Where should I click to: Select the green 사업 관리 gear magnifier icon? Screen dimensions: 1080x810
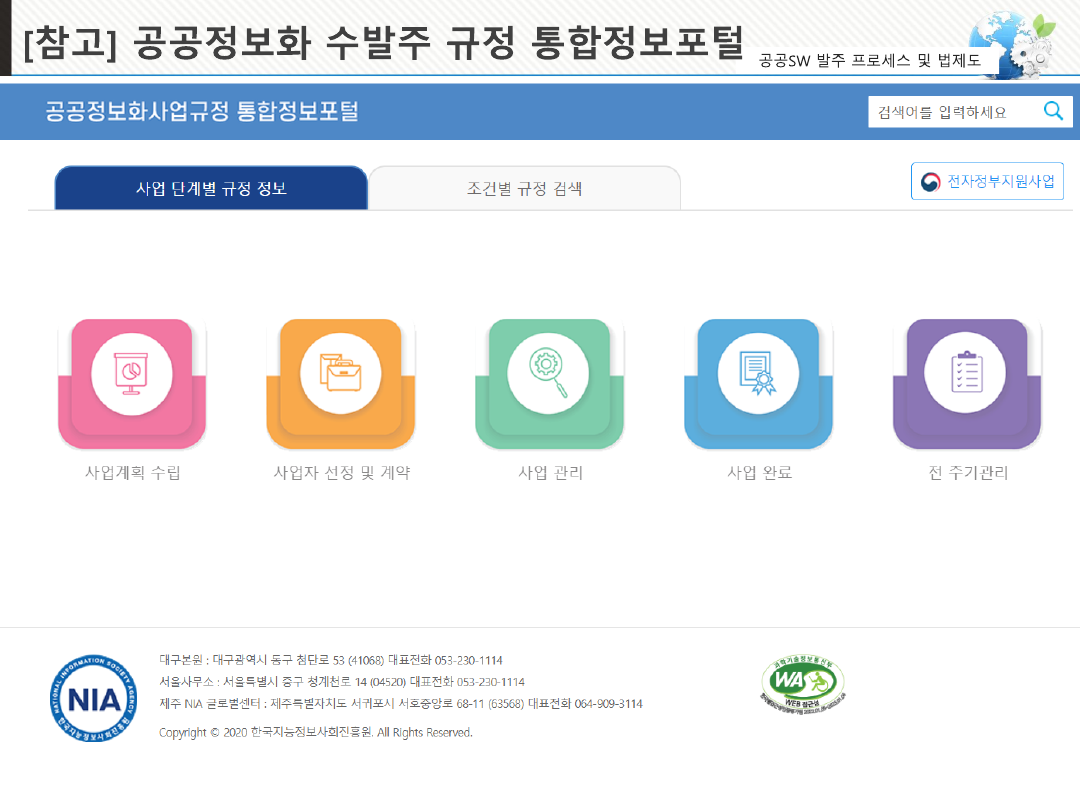click(549, 372)
